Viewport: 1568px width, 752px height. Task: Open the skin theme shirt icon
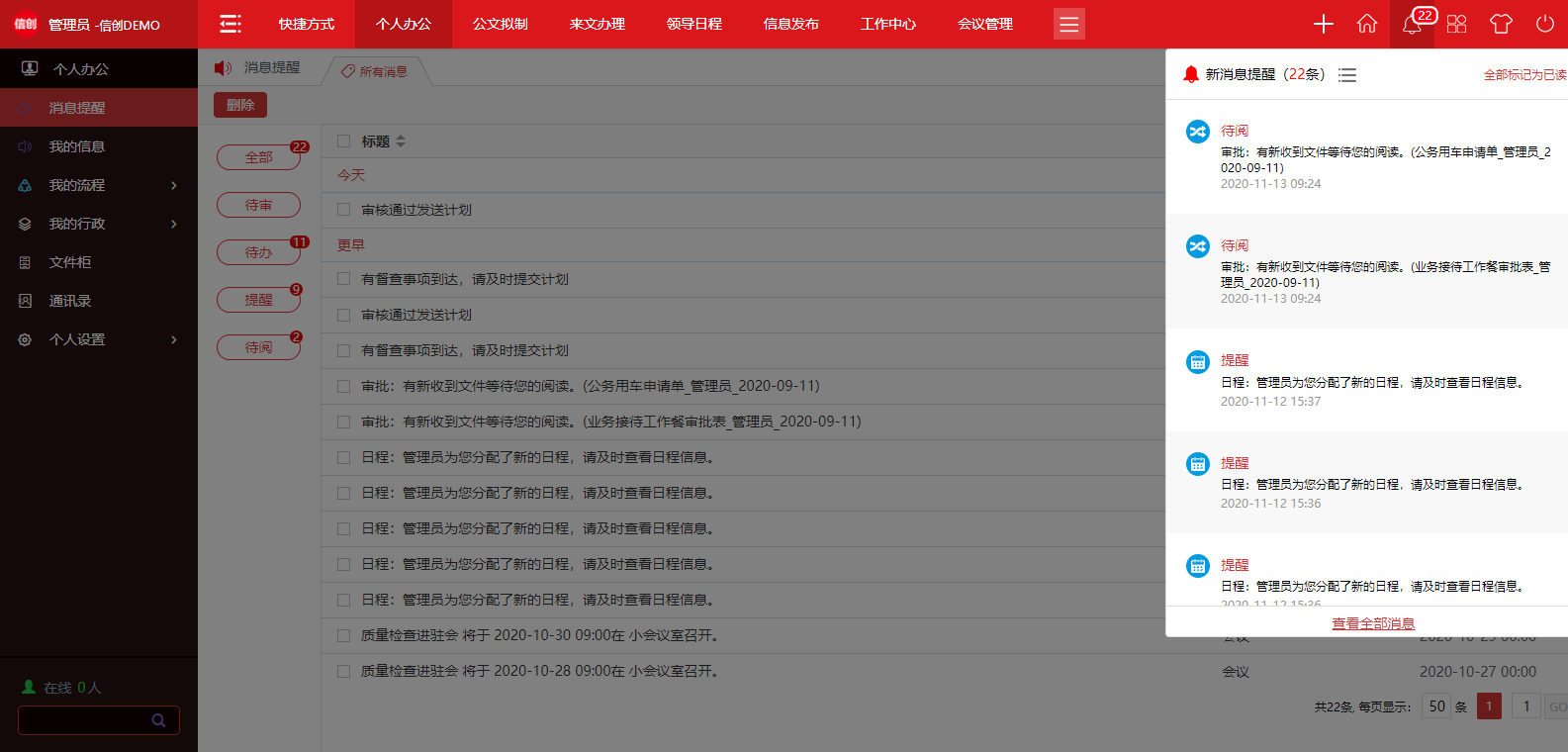point(1501,24)
